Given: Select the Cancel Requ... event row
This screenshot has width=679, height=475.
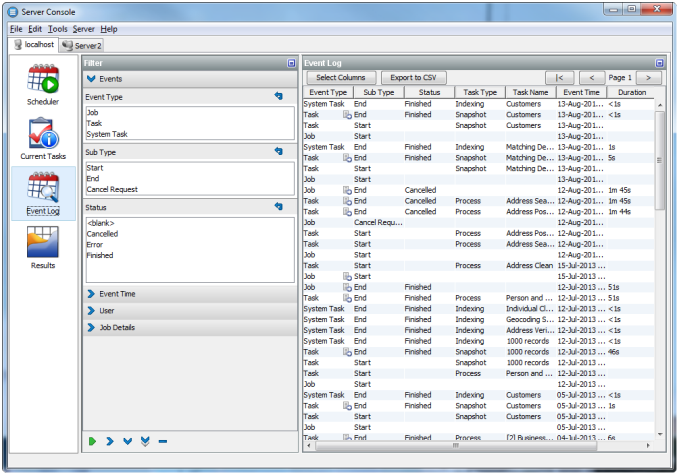Looking at the screenshot, I should tap(479, 223).
